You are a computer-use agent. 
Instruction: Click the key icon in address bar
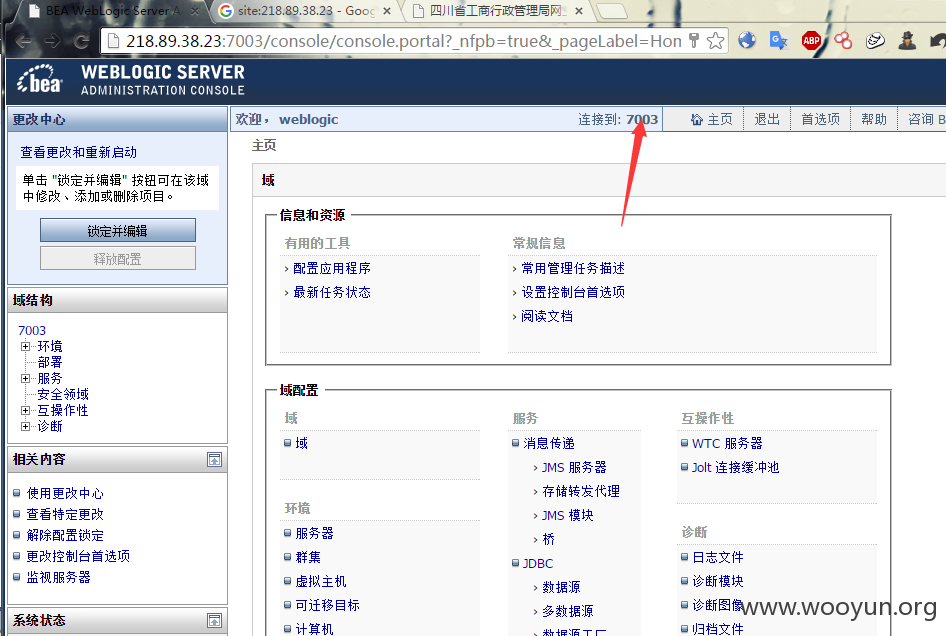694,41
